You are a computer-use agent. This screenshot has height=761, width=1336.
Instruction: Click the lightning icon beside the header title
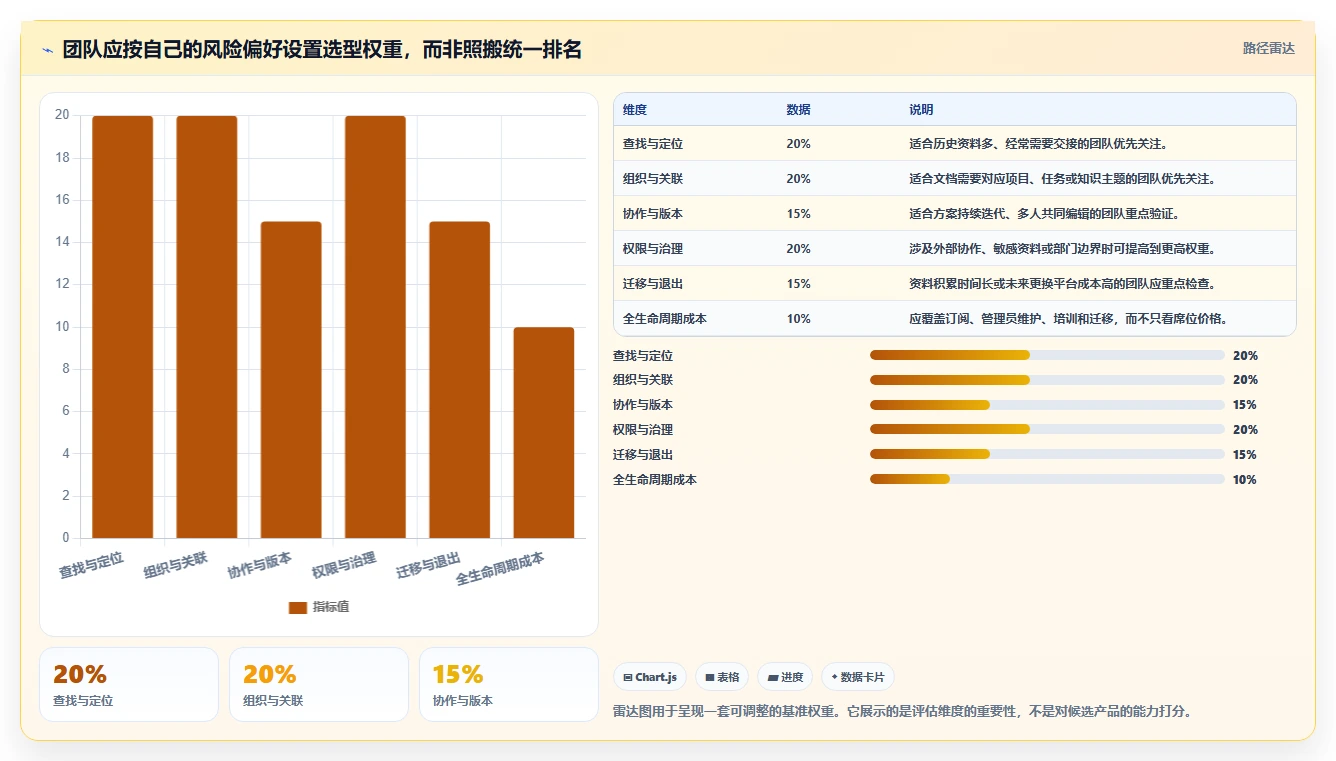click(48, 50)
